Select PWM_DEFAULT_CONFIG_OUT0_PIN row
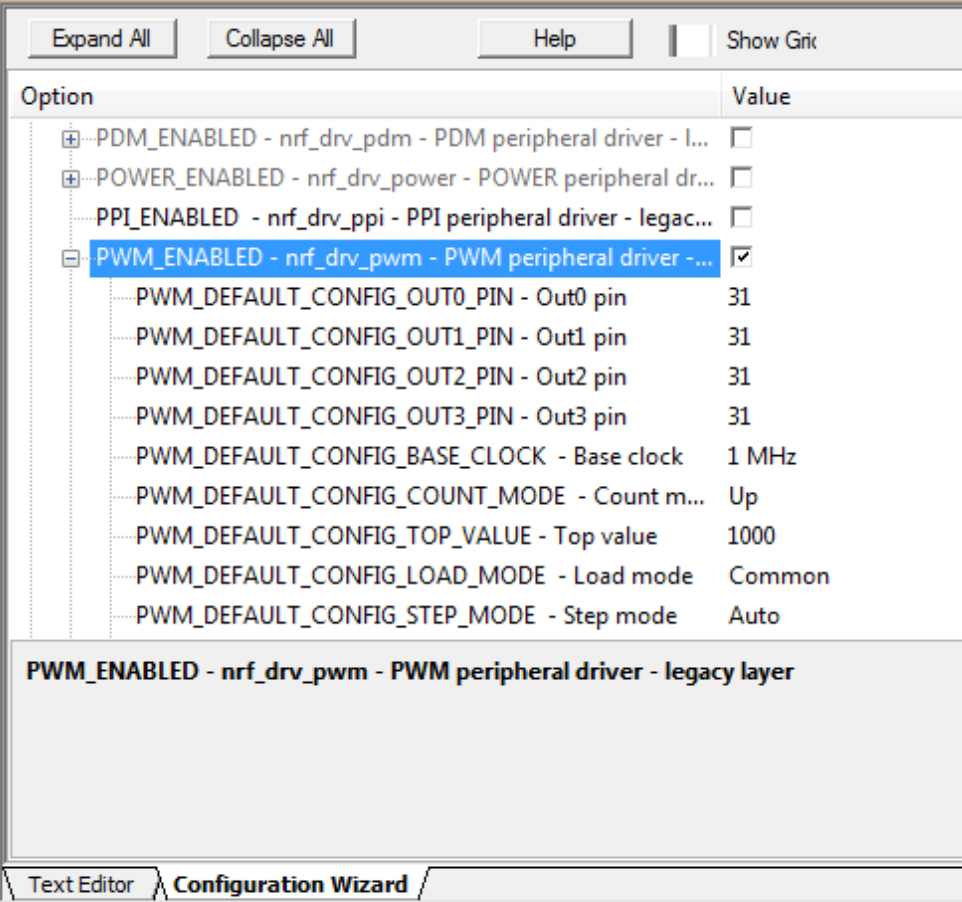Screen dimensions: 962x902 tap(380, 297)
